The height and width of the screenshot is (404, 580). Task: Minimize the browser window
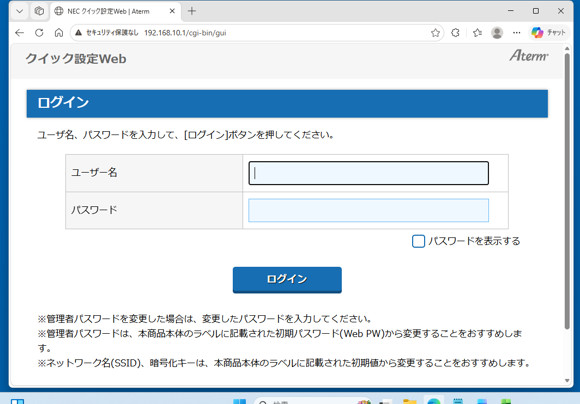(x=511, y=11)
